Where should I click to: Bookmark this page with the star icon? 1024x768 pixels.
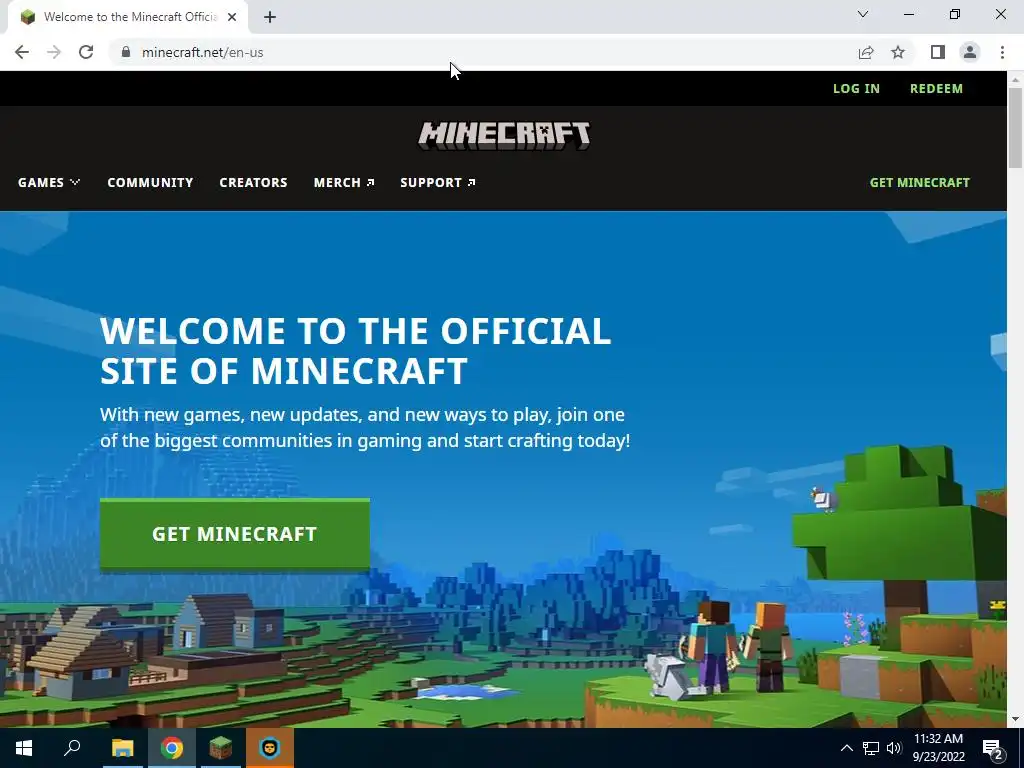pyautogui.click(x=898, y=52)
